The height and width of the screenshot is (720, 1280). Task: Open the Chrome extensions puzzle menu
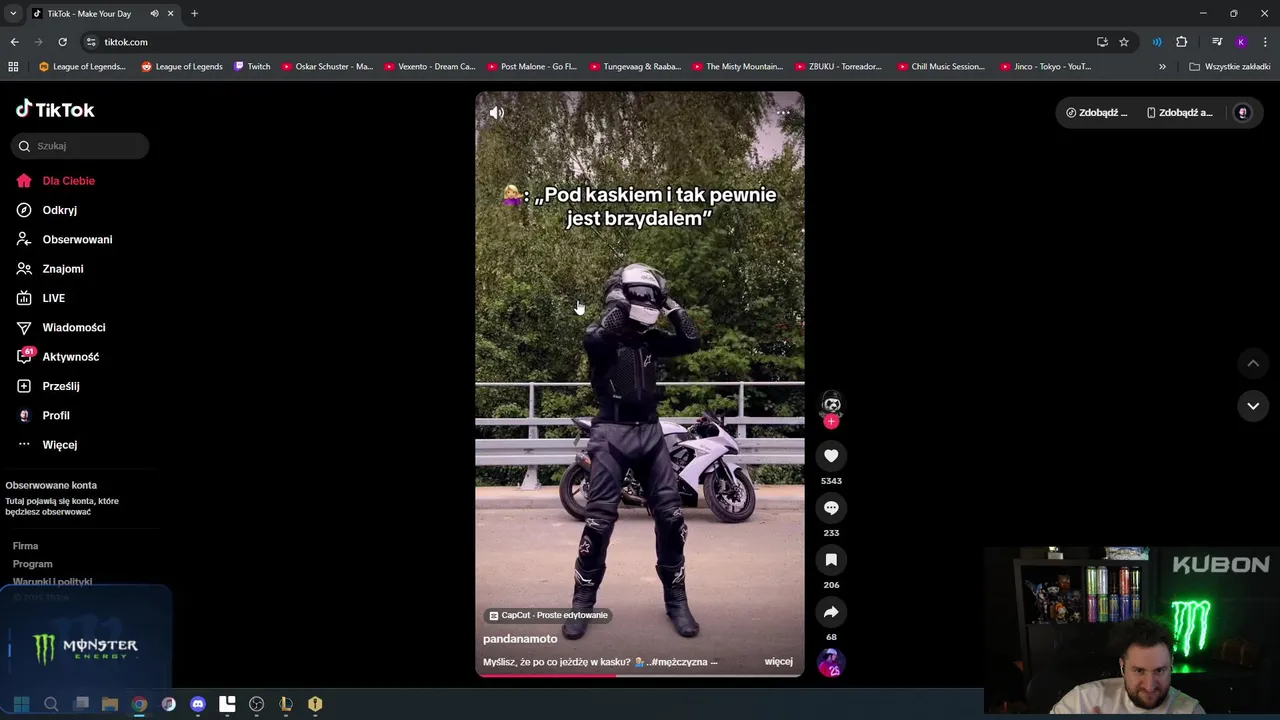pyautogui.click(x=1181, y=42)
